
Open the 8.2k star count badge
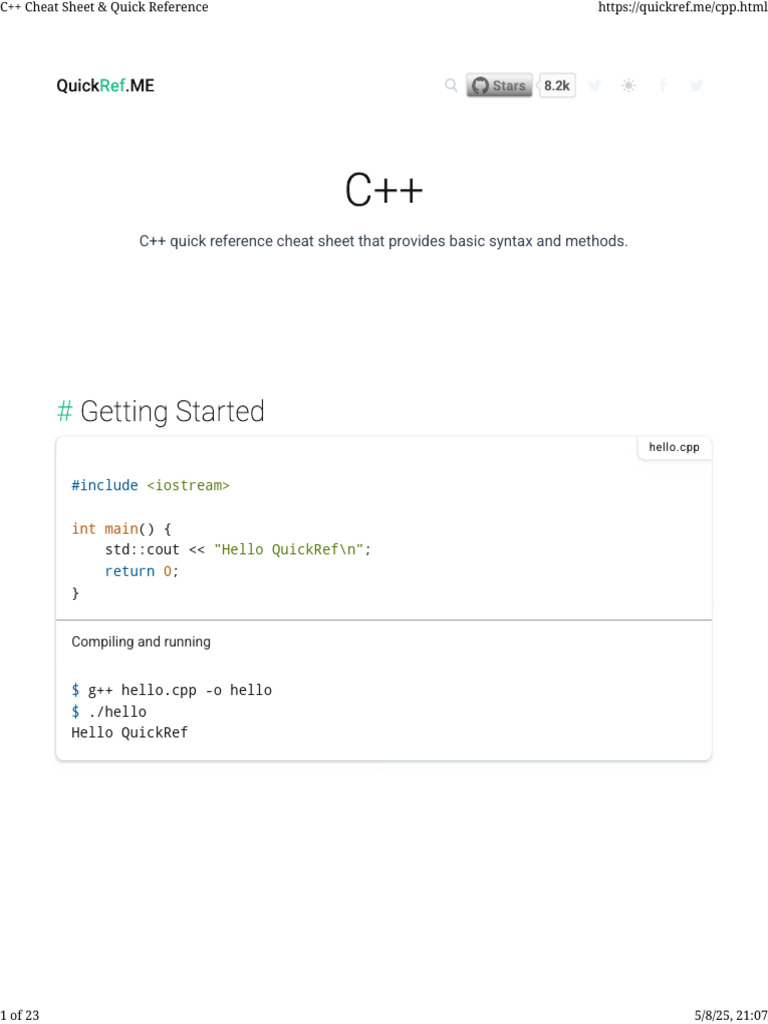tap(556, 86)
